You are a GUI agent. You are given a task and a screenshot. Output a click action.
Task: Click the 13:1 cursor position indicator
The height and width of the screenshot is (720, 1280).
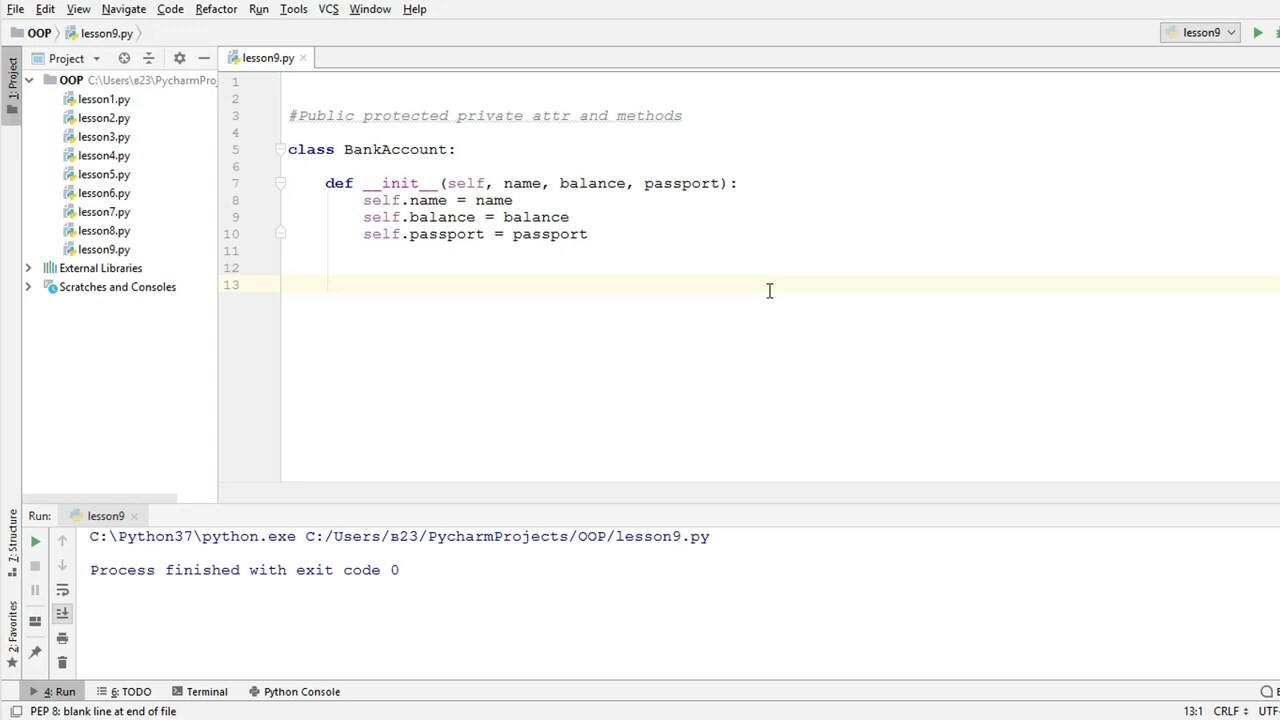[1193, 711]
